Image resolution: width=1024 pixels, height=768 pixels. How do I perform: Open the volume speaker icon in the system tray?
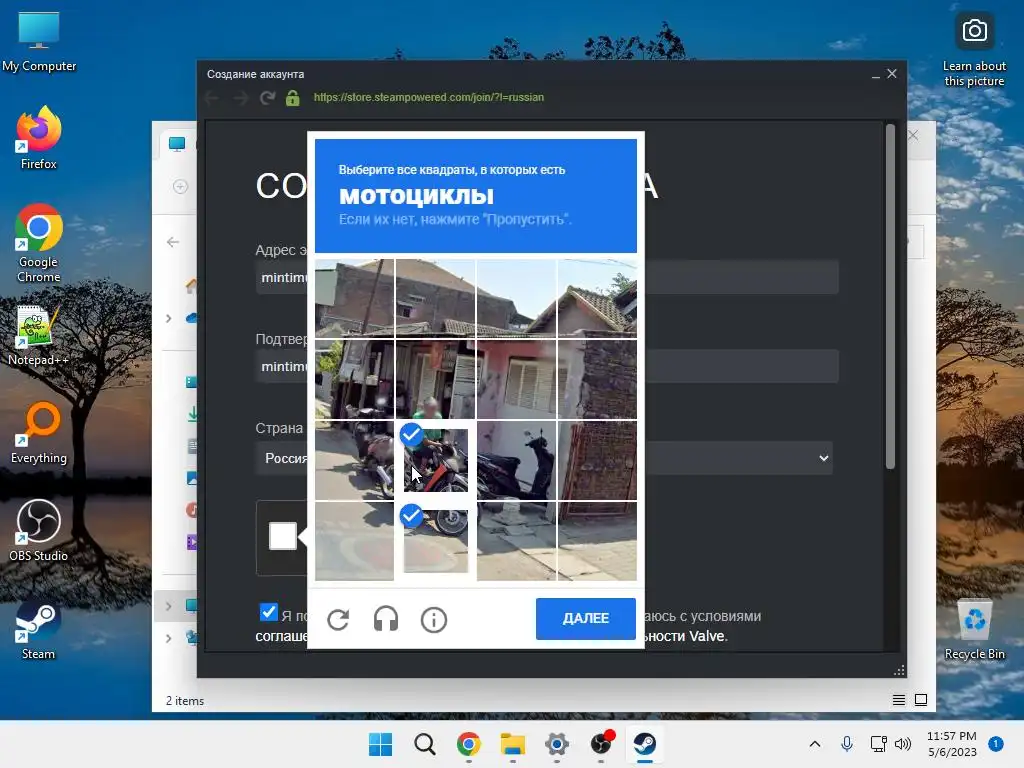[x=903, y=744]
